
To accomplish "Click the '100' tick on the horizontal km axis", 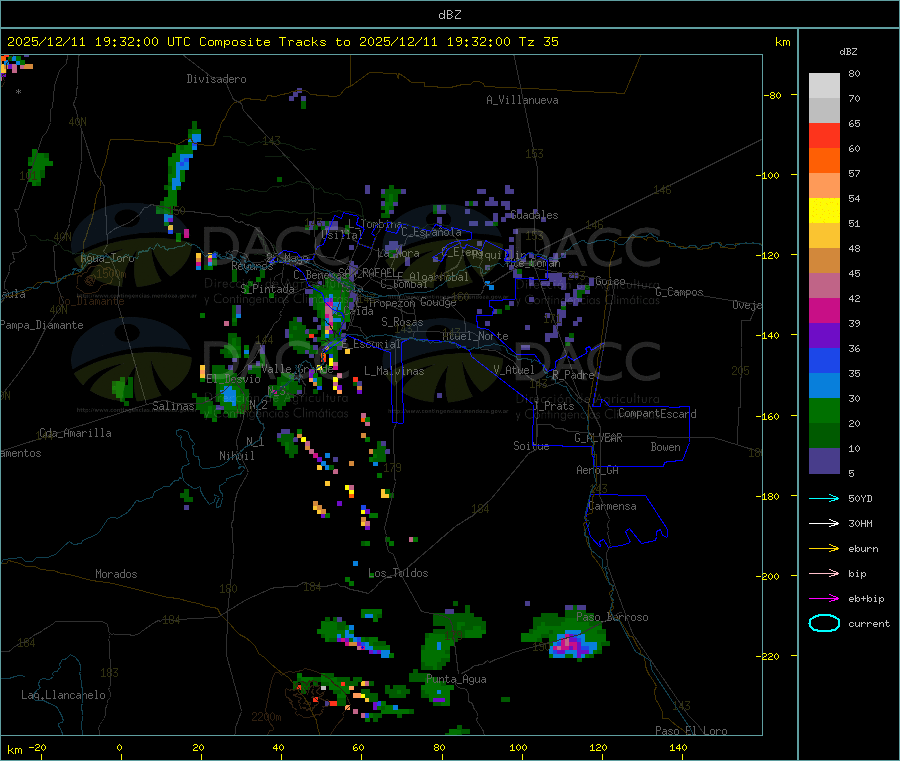I will [x=518, y=747].
